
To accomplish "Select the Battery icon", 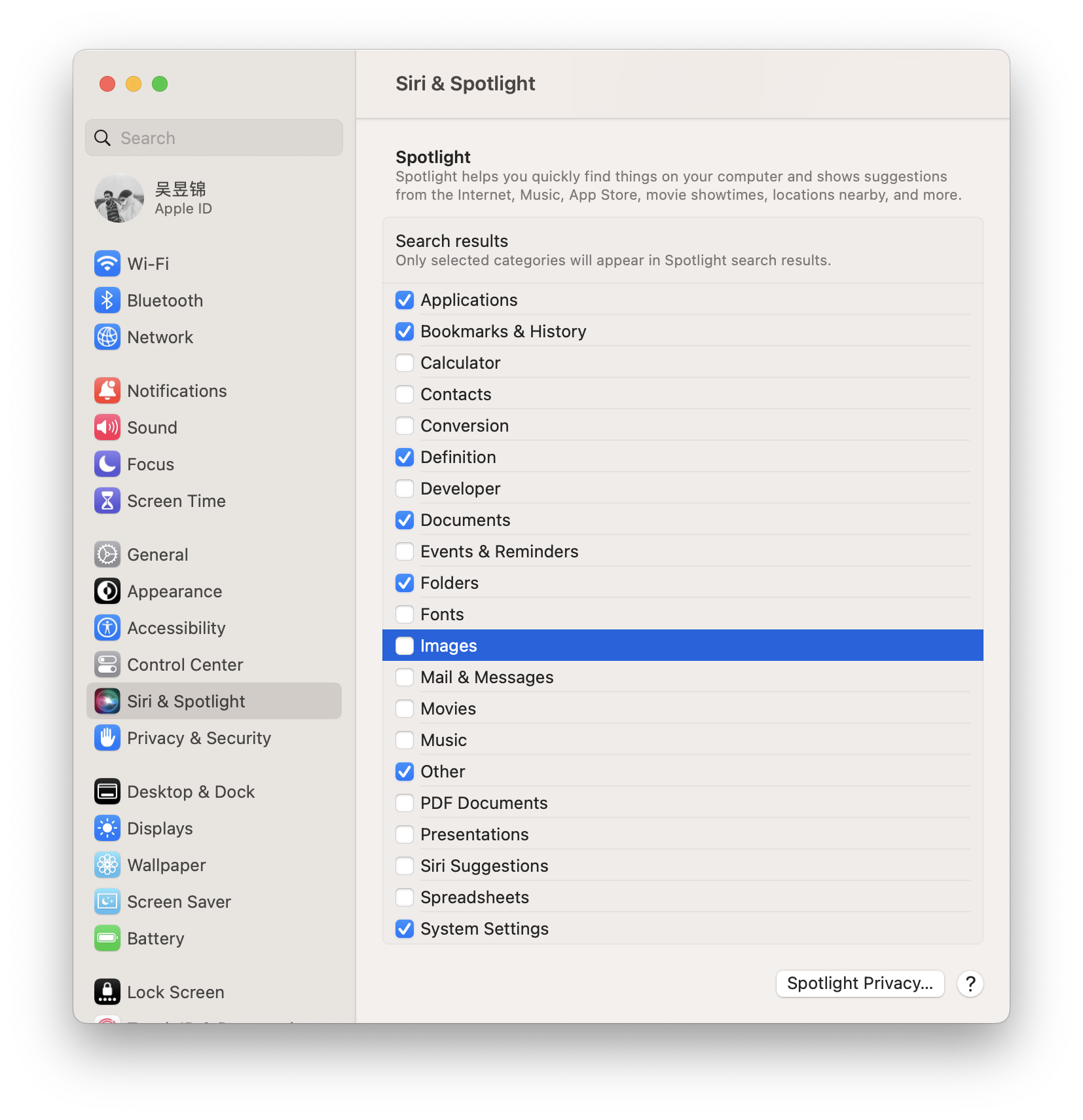I will click(107, 938).
